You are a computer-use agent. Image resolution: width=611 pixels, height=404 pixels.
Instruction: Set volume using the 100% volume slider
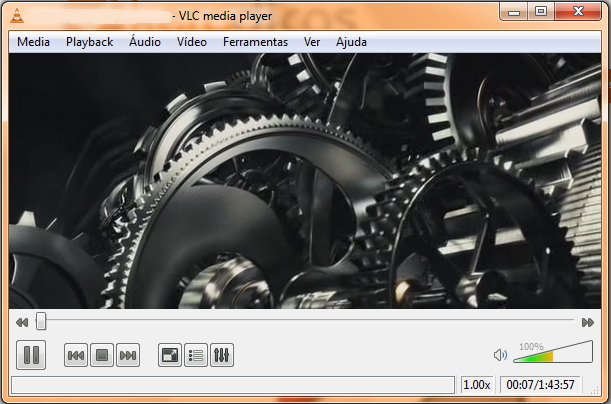point(553,352)
